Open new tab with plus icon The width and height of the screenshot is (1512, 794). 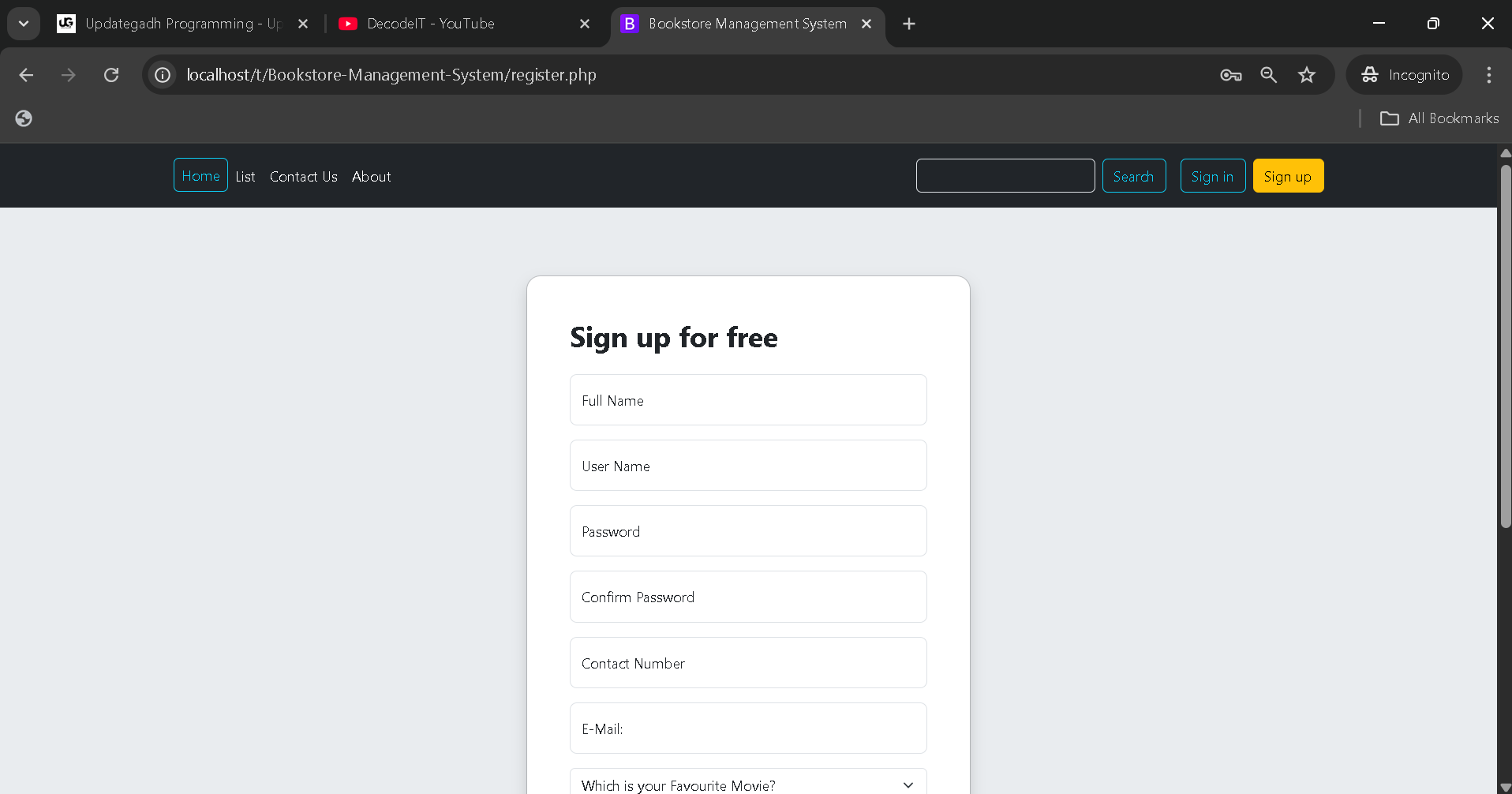[x=909, y=24]
